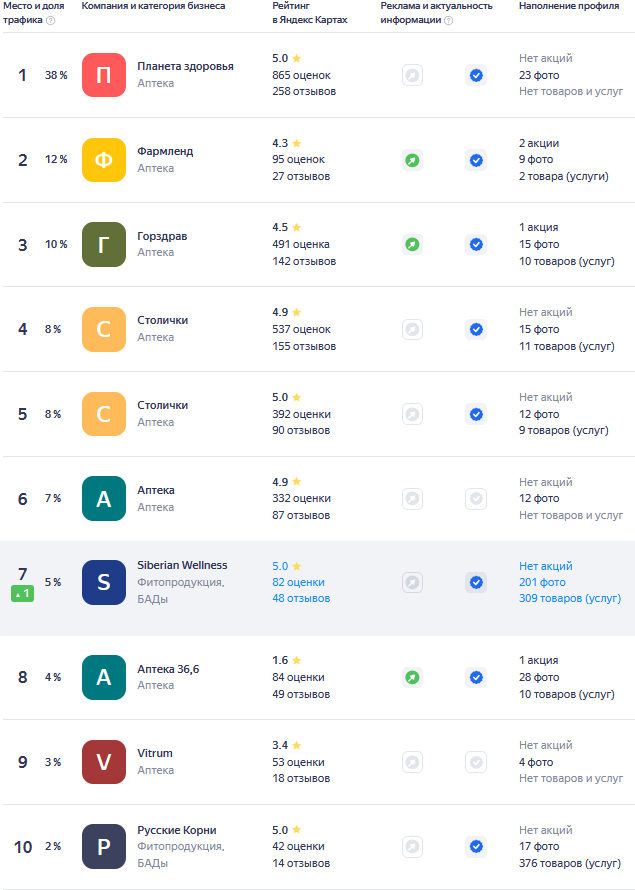This screenshot has height=890, width=635.
Task: Click the verified badge in row 5 Столички
Action: point(476,414)
